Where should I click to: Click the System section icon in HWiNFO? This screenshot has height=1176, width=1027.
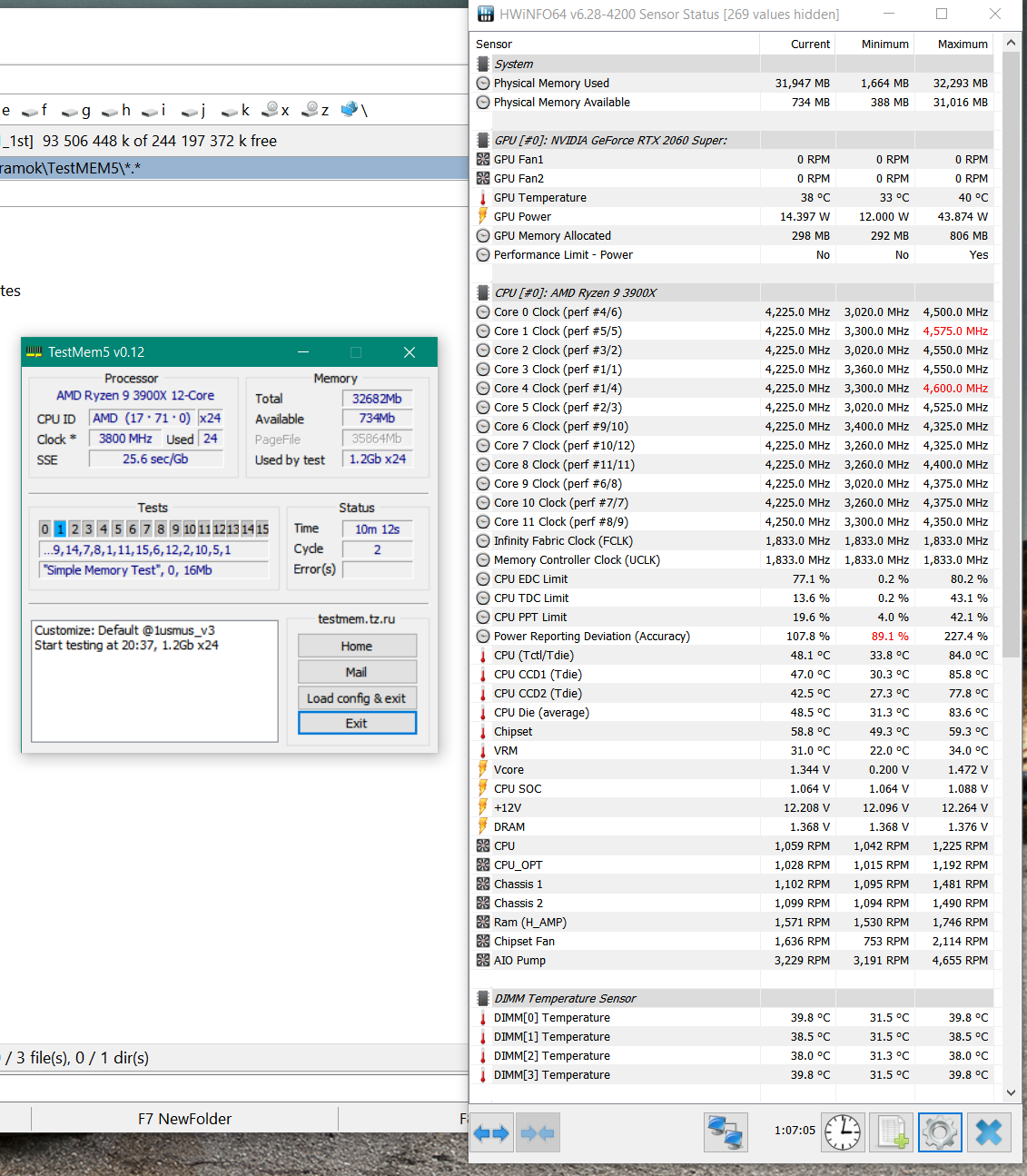pos(483,64)
